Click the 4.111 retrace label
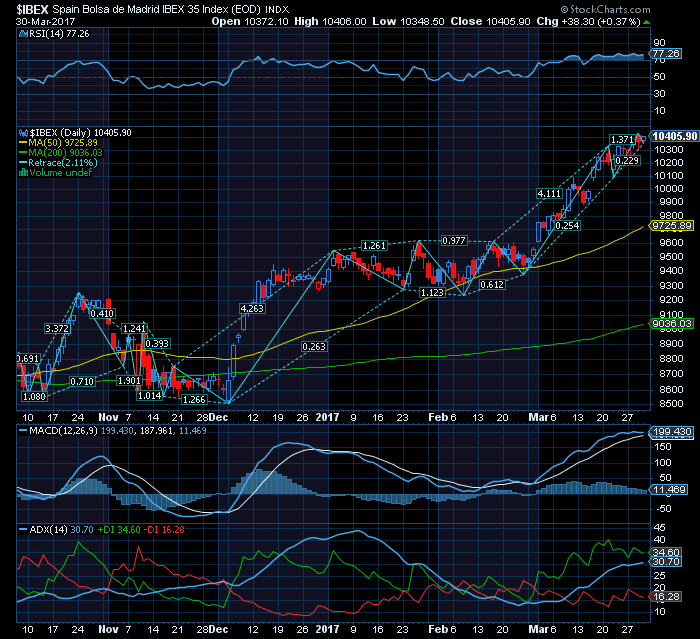The height and width of the screenshot is (639, 700). 549,194
